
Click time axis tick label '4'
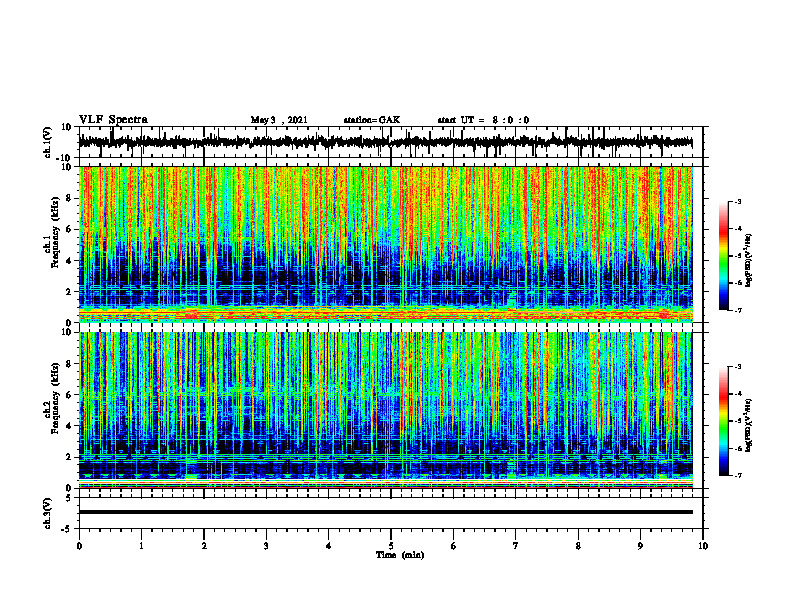pyautogui.click(x=329, y=546)
